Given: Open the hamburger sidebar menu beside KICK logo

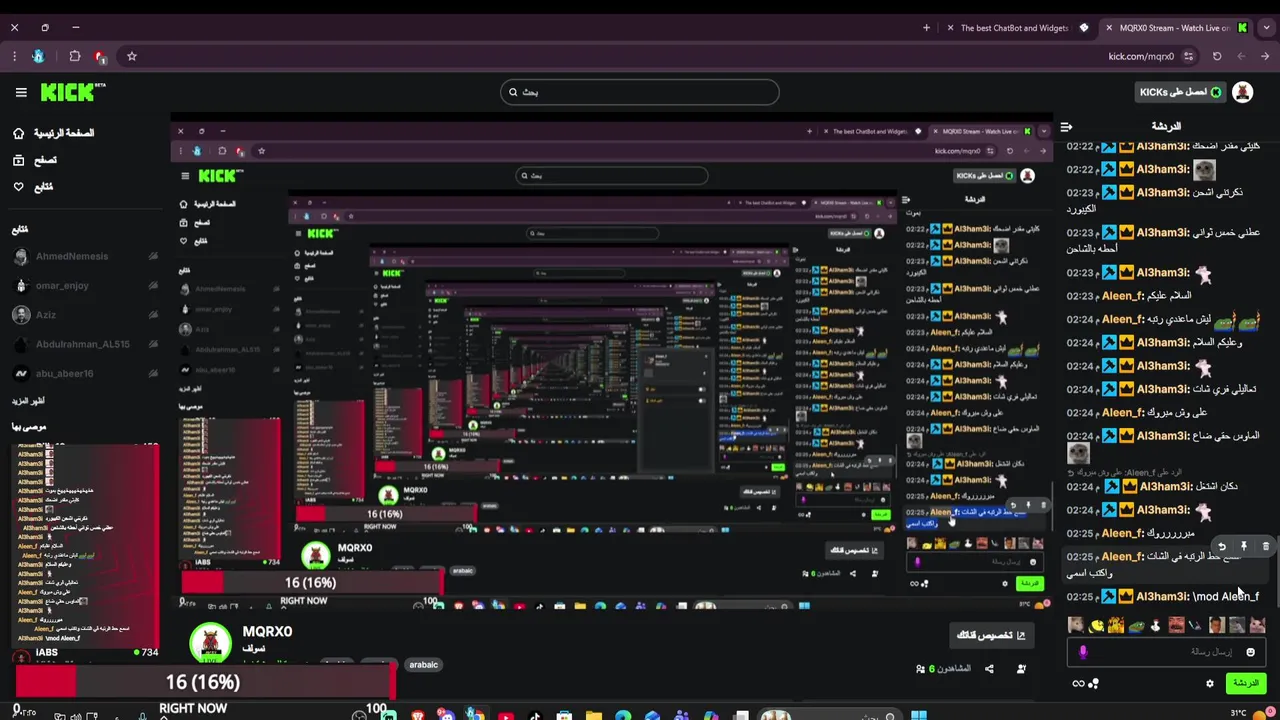Looking at the screenshot, I should [21, 92].
